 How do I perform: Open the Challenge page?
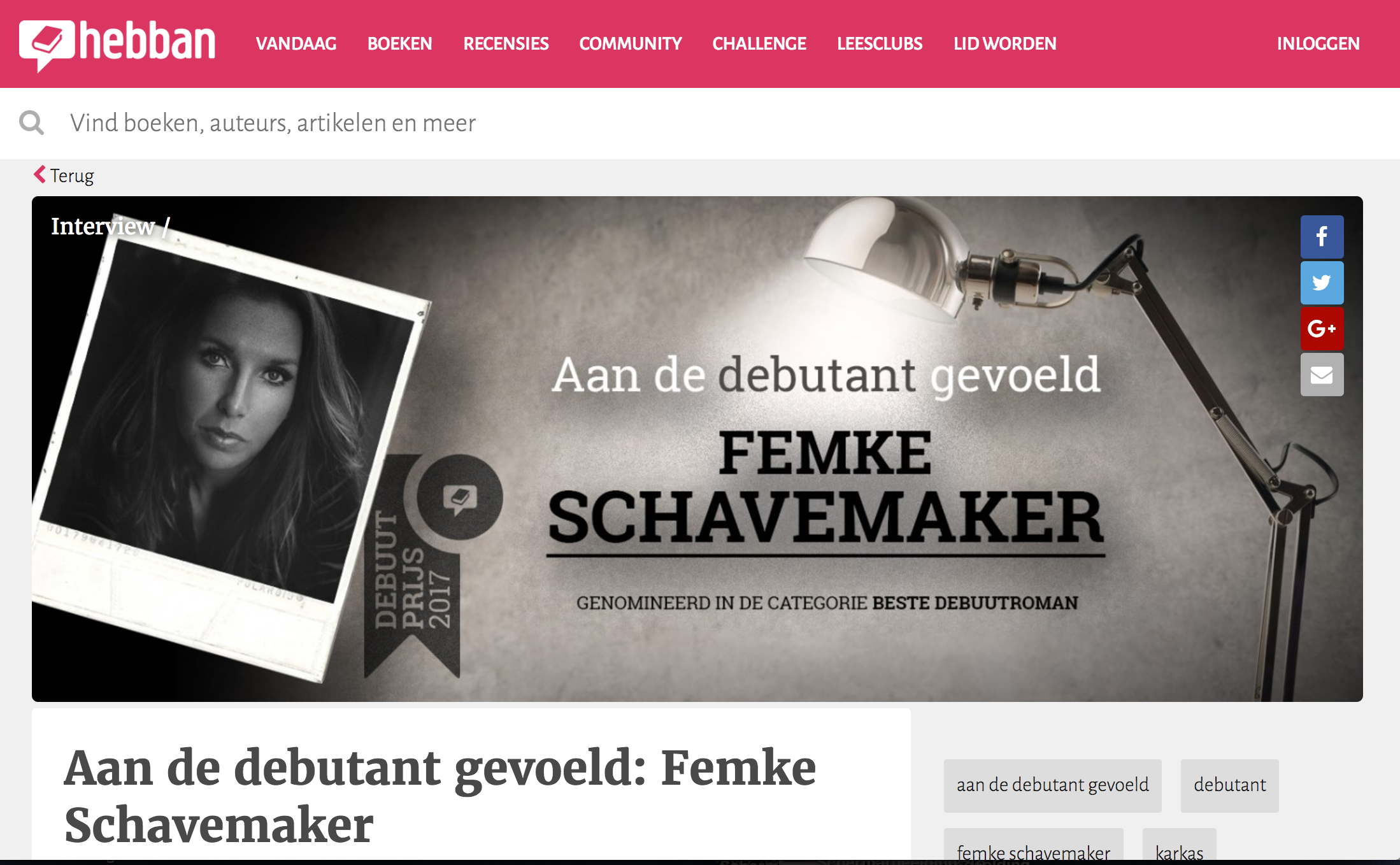click(x=759, y=43)
